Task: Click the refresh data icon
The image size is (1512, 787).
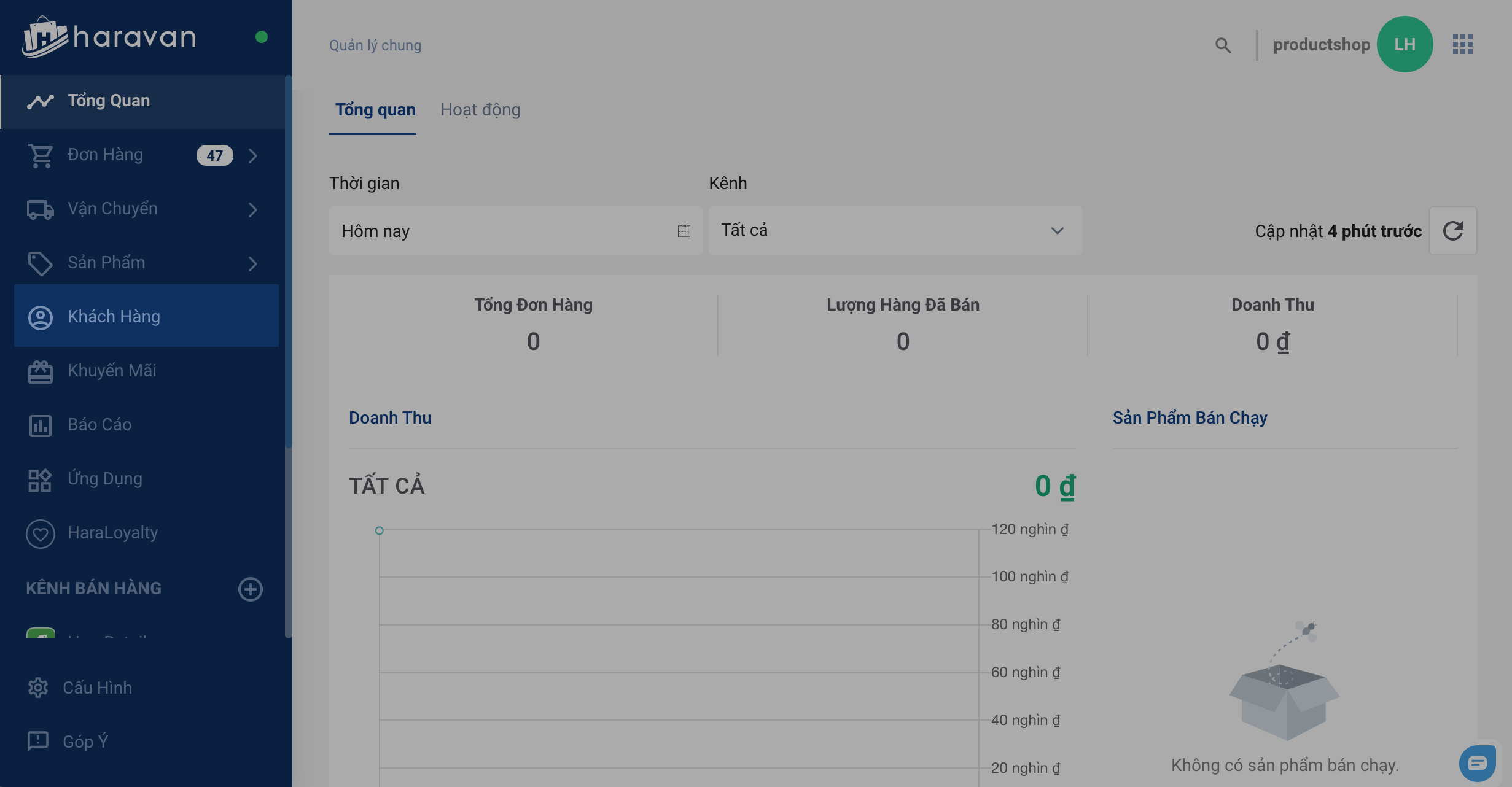Action: tap(1452, 231)
